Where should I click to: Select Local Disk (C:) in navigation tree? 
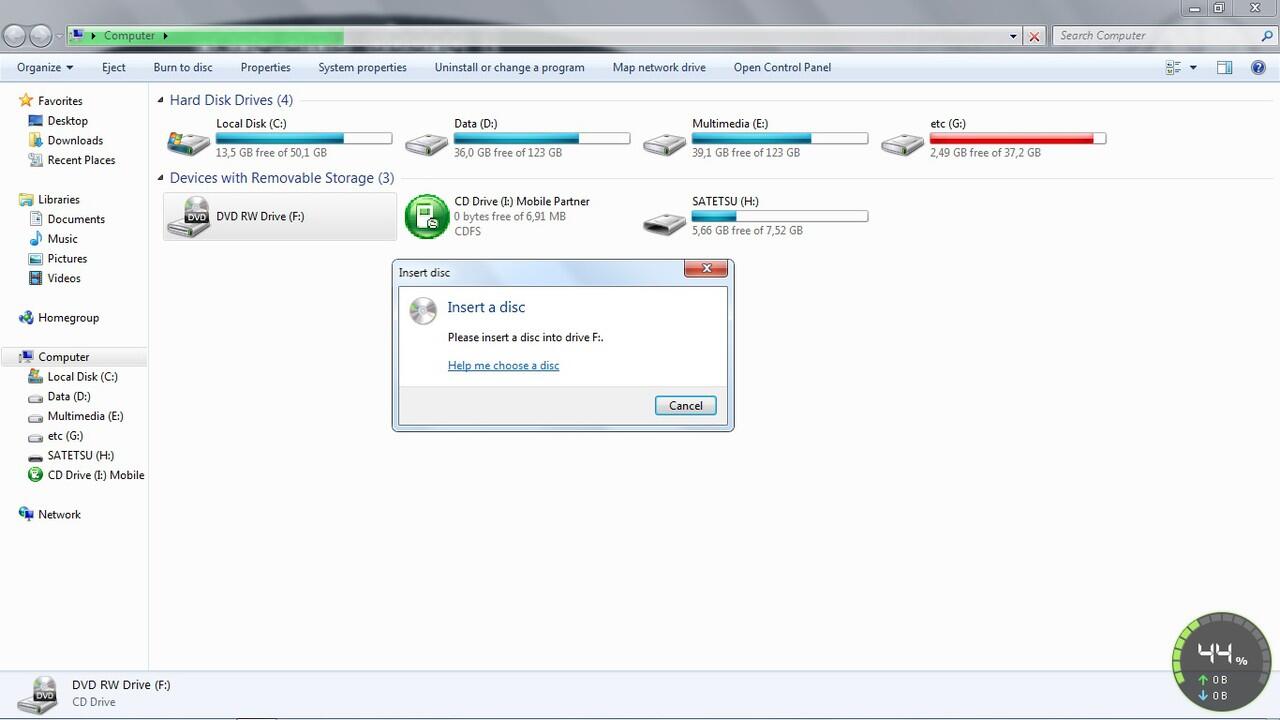pos(82,377)
